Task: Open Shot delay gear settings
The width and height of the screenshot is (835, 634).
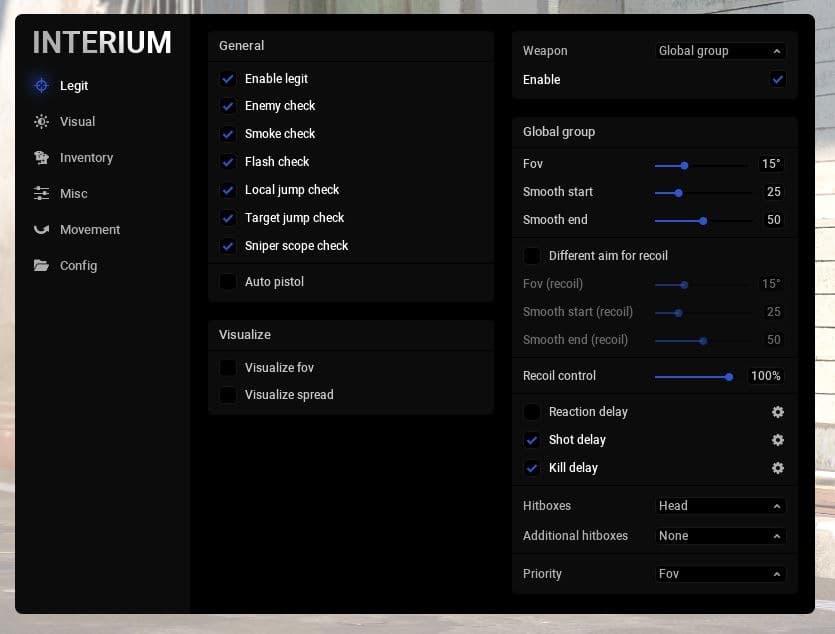Action: [778, 440]
